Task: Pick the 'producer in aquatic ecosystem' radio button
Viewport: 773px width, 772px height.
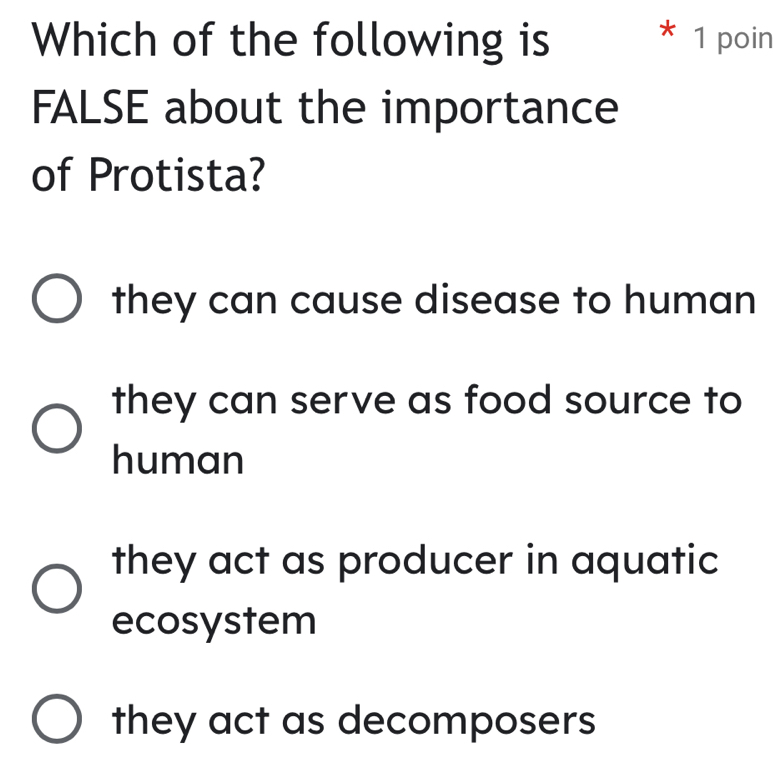Action: click(57, 589)
